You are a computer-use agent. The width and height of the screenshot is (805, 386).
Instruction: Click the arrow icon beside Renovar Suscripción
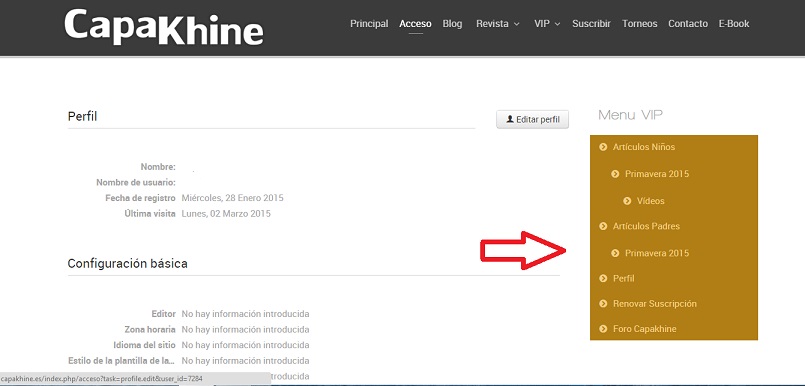[603, 303]
